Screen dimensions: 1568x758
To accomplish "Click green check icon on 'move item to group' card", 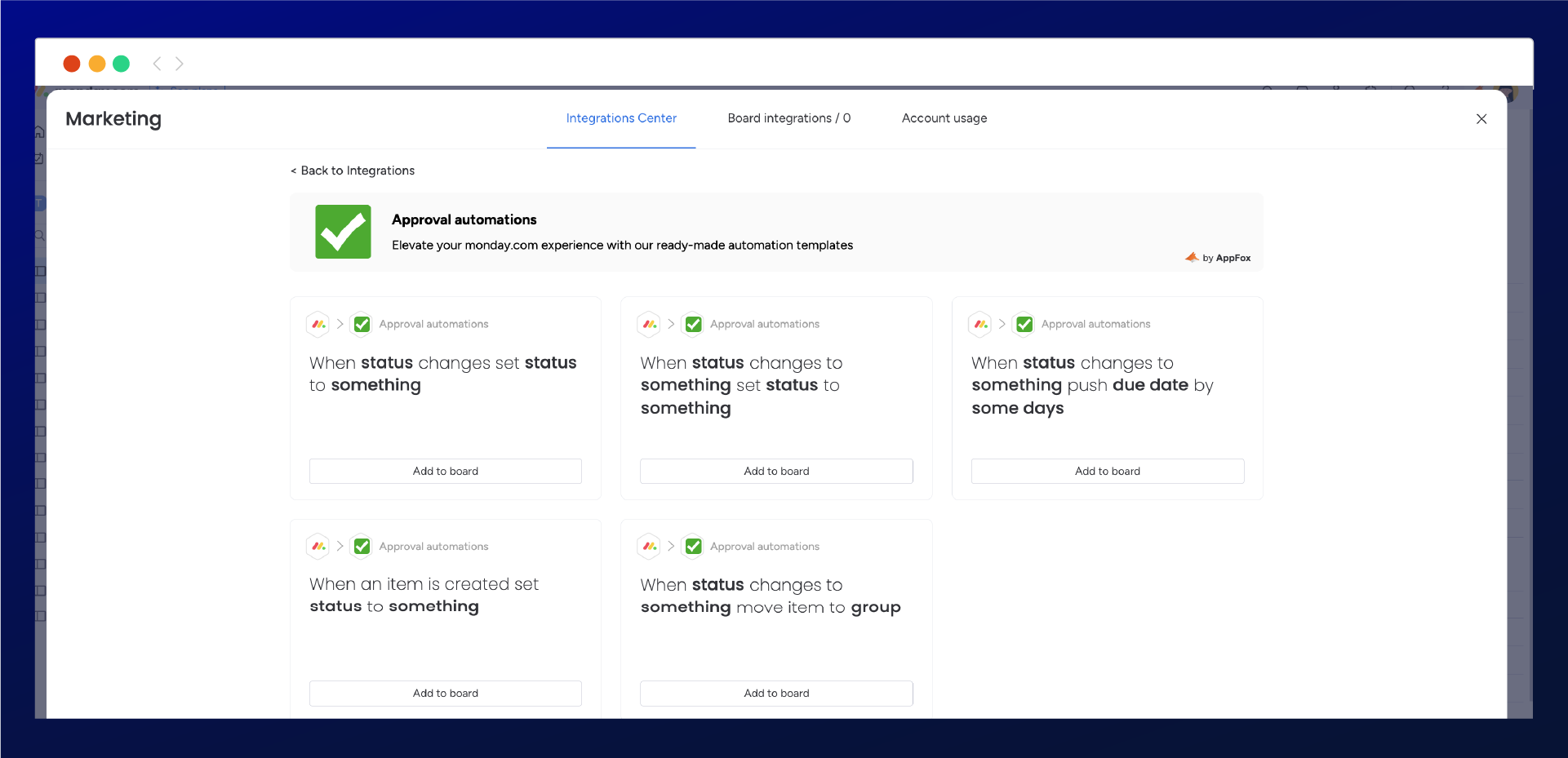I will click(693, 546).
